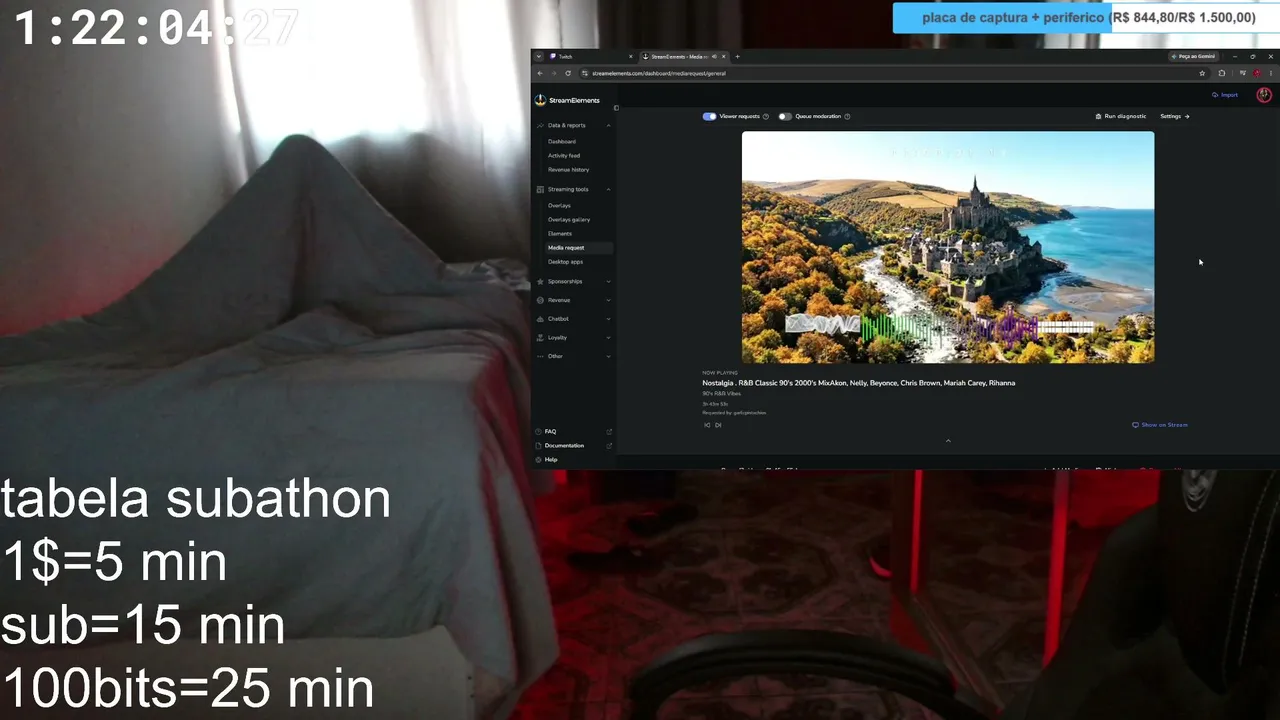The image size is (1280, 720).
Task: Open media request Settings link
Action: click(1174, 116)
